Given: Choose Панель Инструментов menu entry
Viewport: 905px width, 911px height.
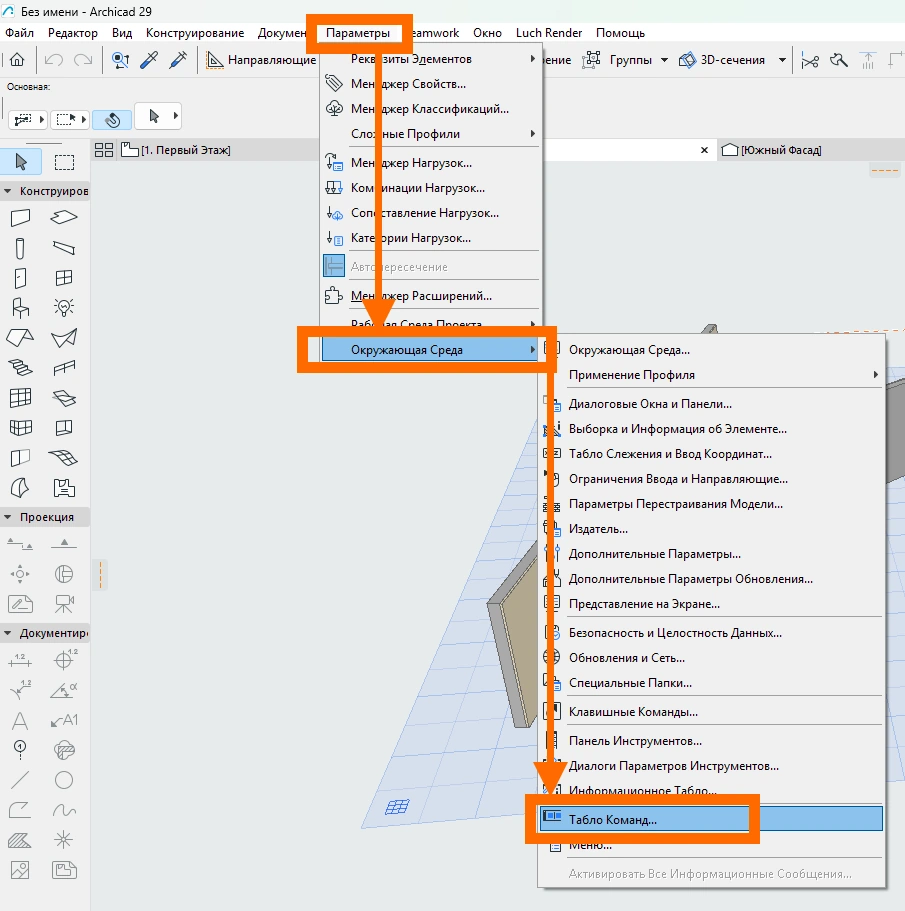Looking at the screenshot, I should pyautogui.click(x=710, y=741).
